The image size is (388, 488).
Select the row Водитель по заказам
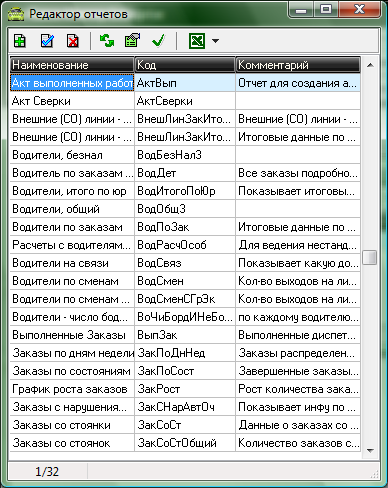[x=185, y=173]
